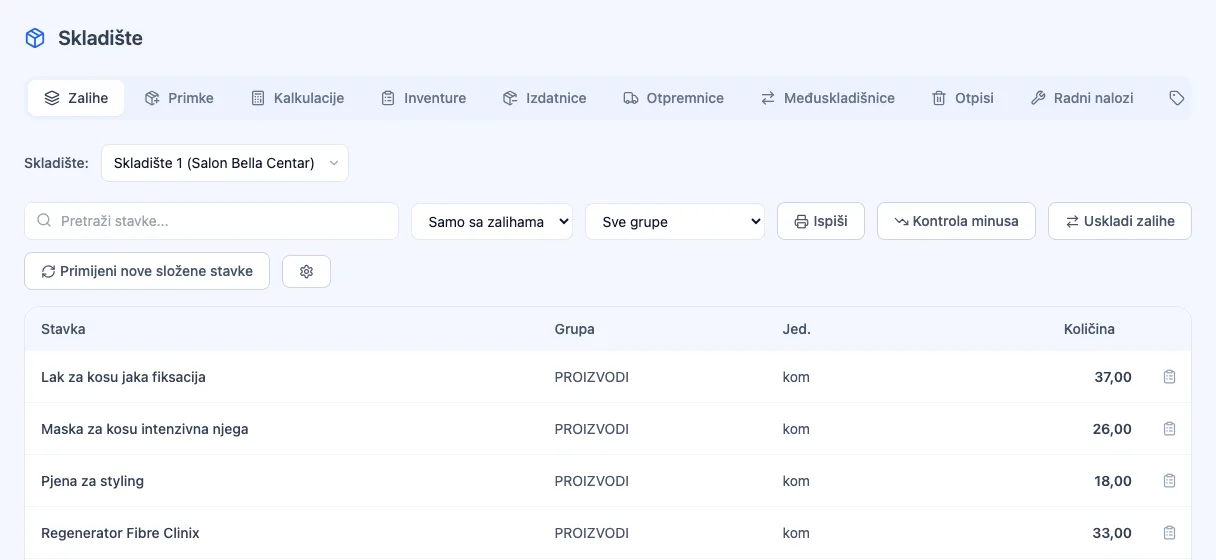Click the Uskladi zalihe button
The width and height of the screenshot is (1216, 560).
[x=1120, y=221]
